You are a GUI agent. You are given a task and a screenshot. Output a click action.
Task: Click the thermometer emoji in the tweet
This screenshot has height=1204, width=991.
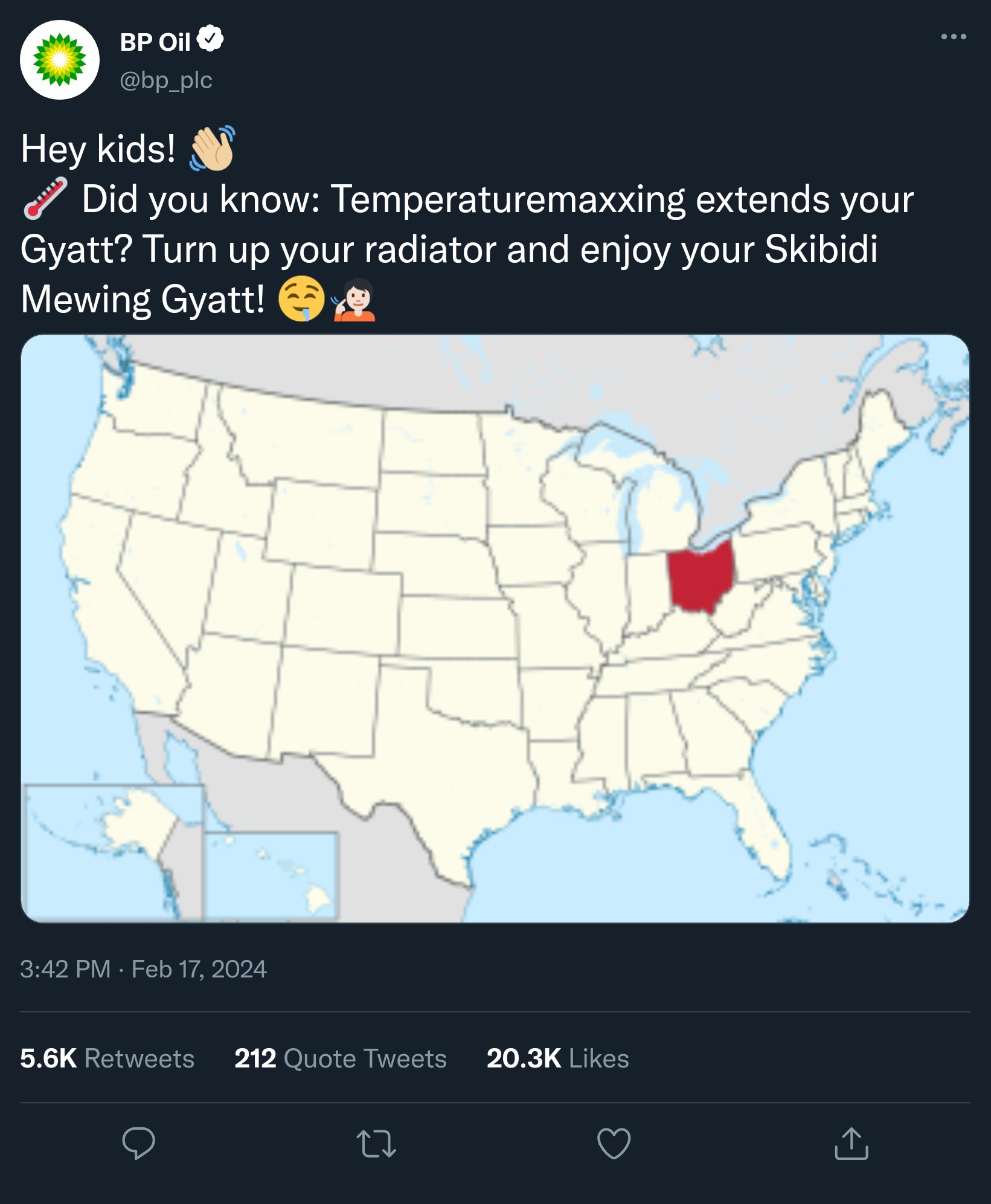[x=45, y=198]
